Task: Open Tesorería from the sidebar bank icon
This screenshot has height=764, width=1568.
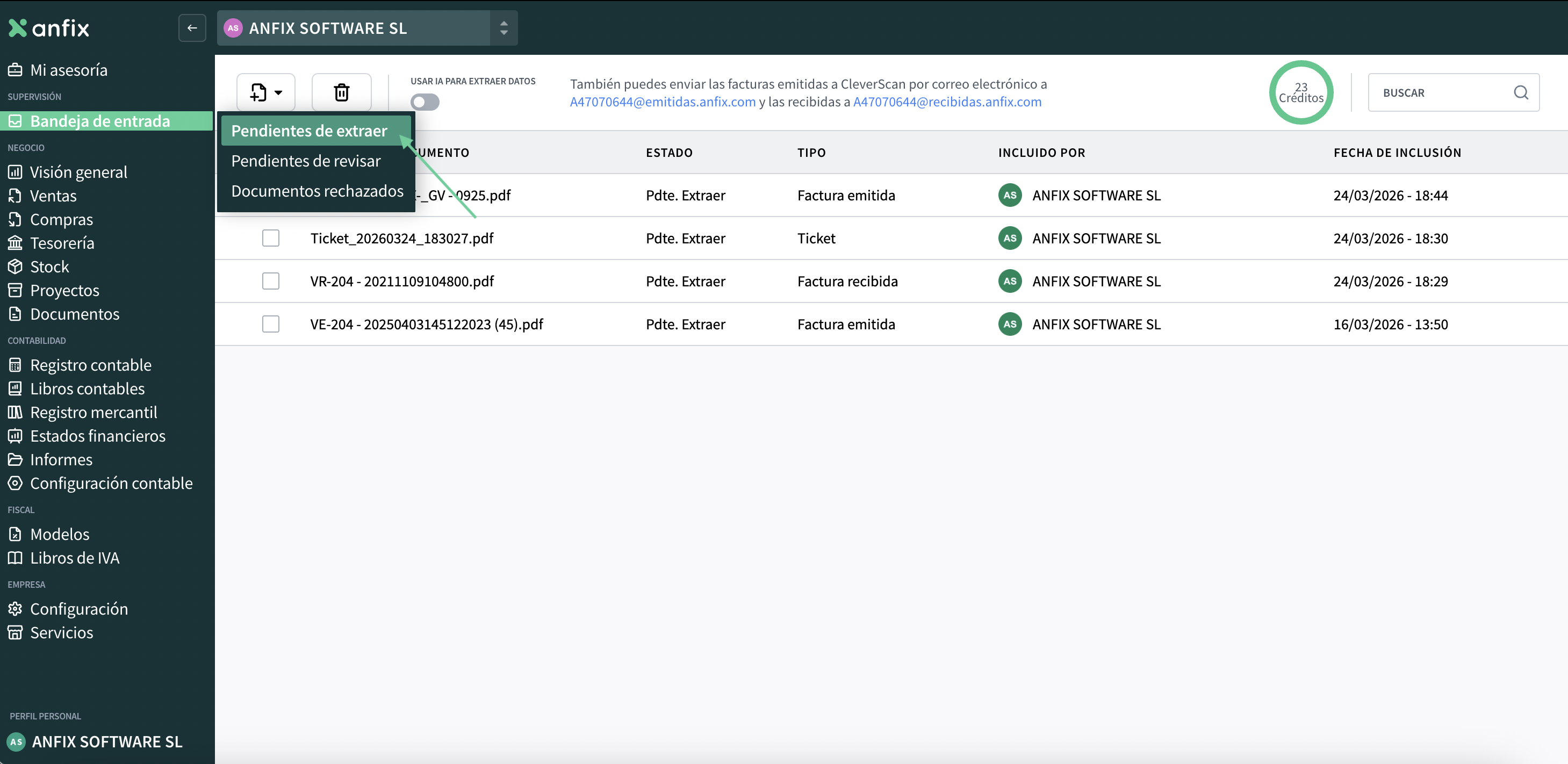Action: coord(15,243)
